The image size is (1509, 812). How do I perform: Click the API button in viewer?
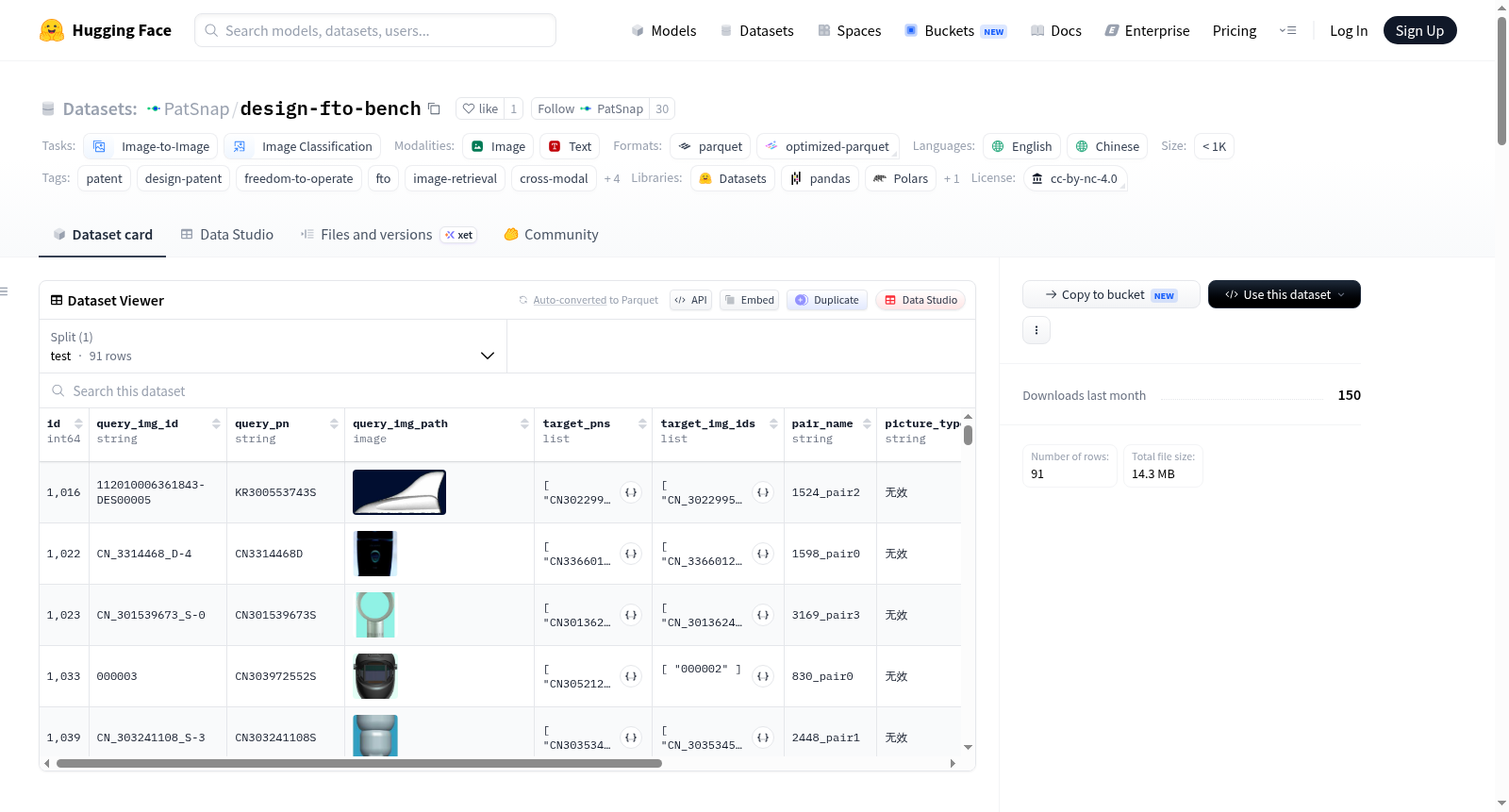690,300
